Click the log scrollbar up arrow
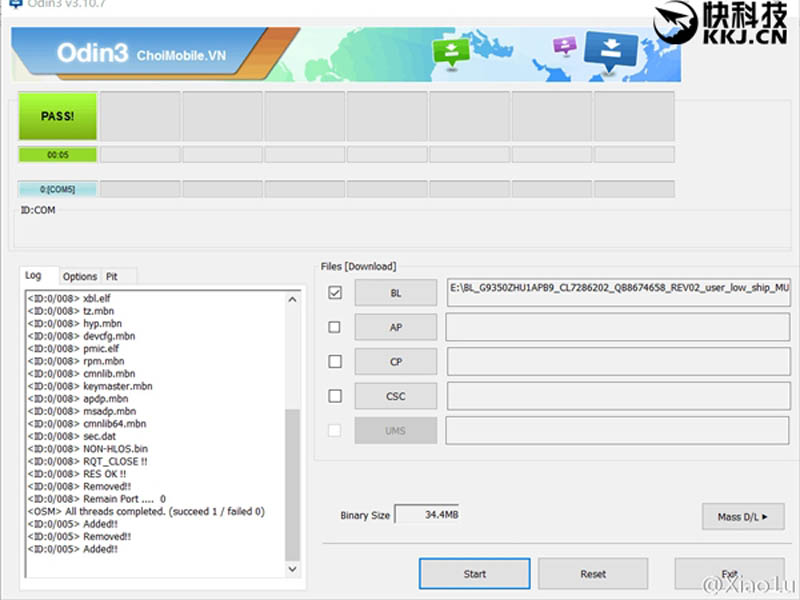The width and height of the screenshot is (800, 600). pos(292,299)
